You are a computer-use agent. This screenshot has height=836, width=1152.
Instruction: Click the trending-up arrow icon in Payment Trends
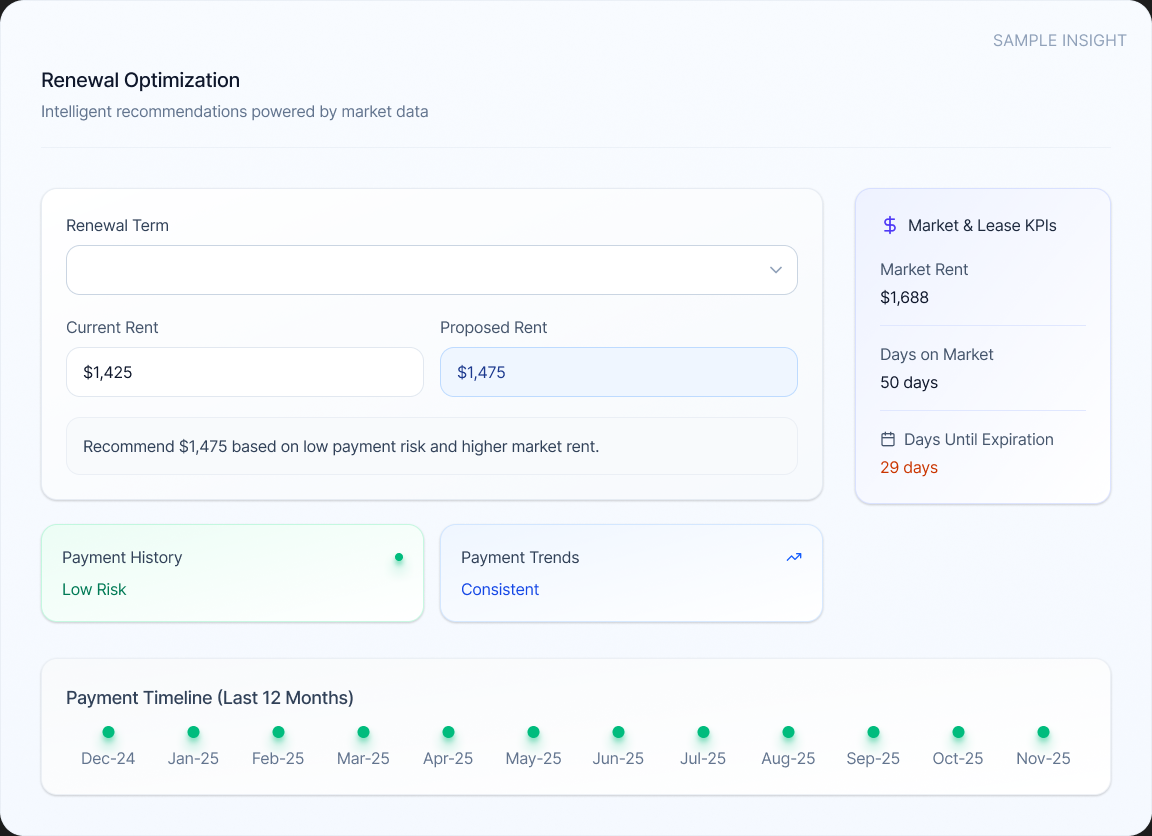[x=794, y=557]
